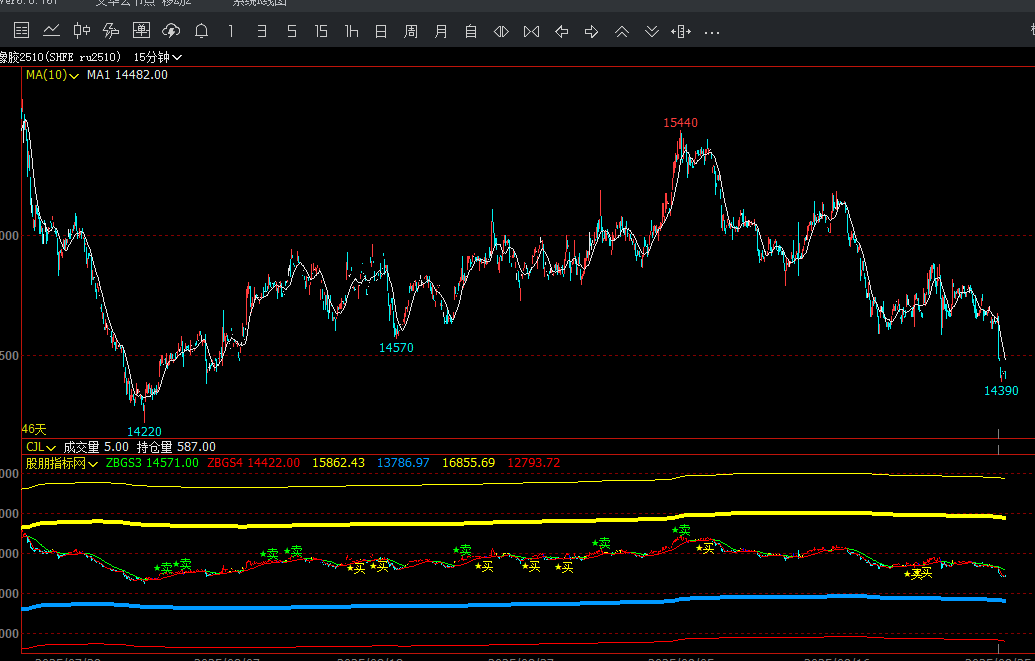Open the quote list view icon

coord(21,32)
